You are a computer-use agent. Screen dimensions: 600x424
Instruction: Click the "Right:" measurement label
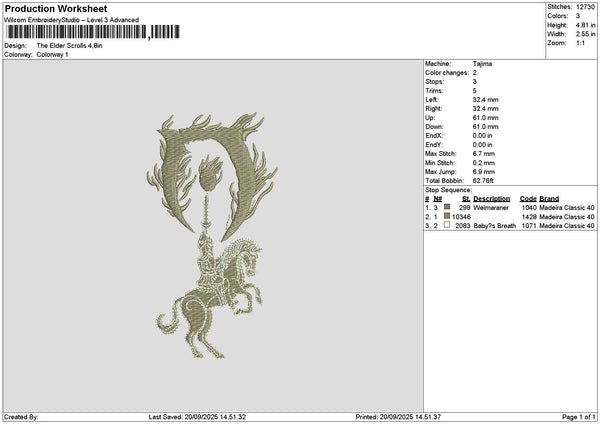tap(434, 109)
